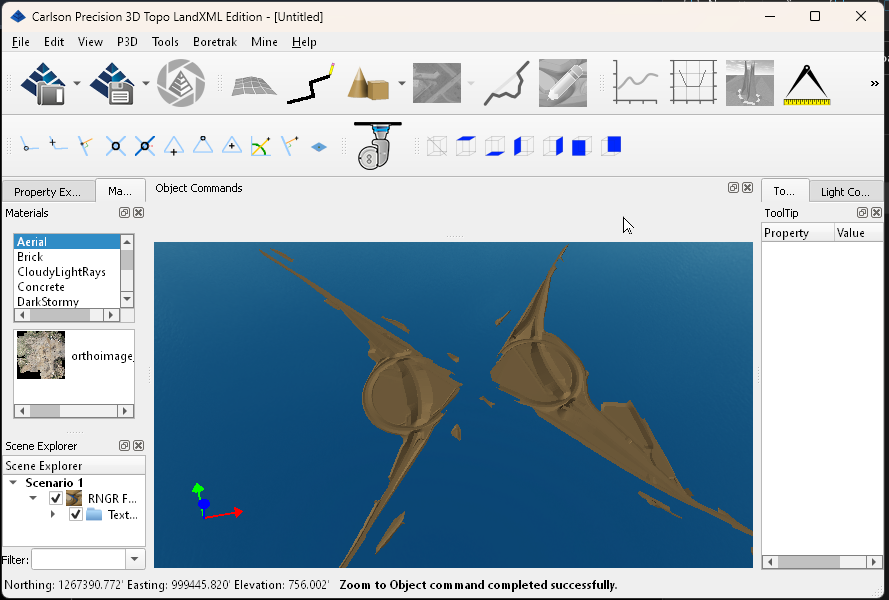
Task: Open the File menu
Action: tap(20, 42)
